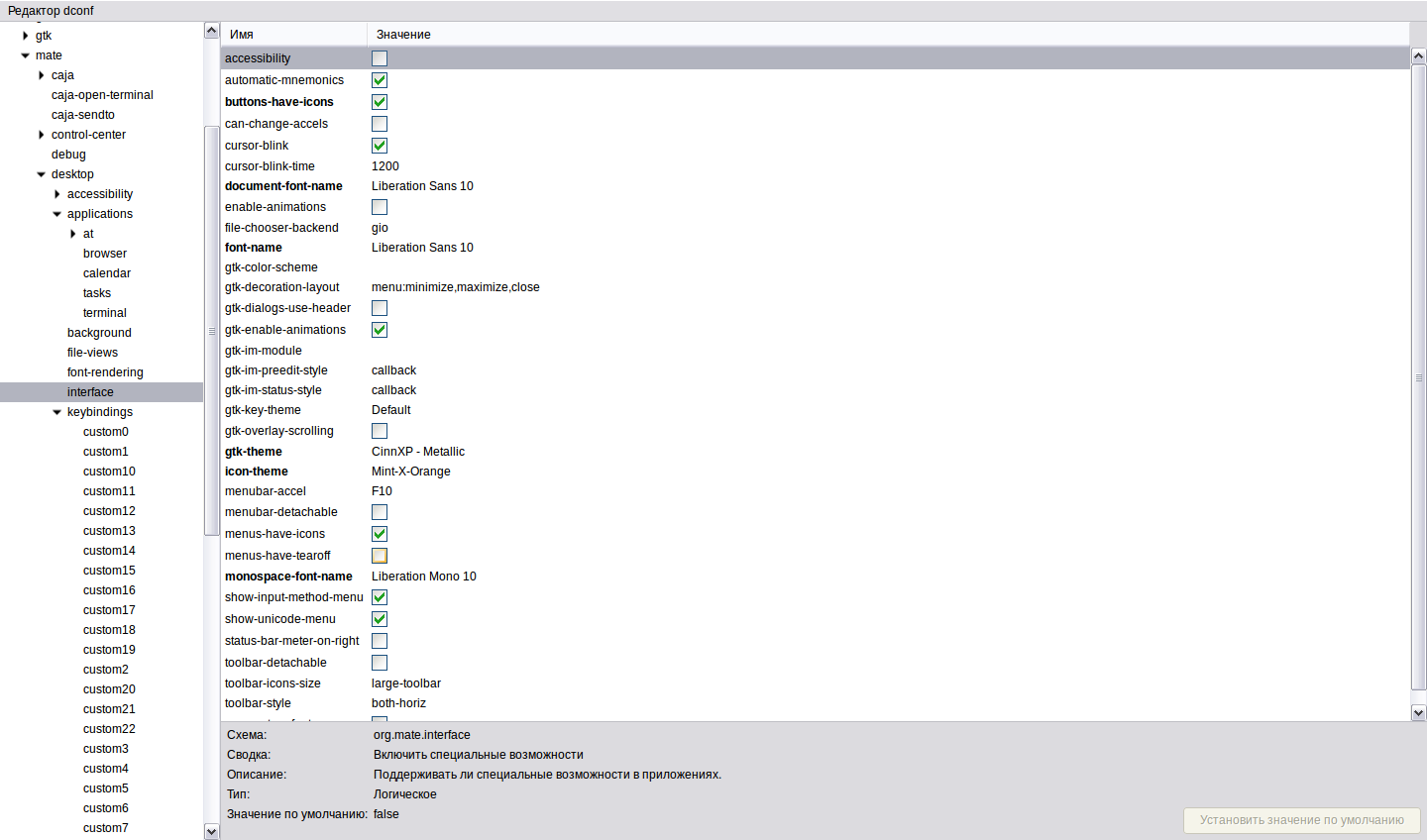Open the tasks tree entry
1427x840 pixels.
[x=97, y=293]
